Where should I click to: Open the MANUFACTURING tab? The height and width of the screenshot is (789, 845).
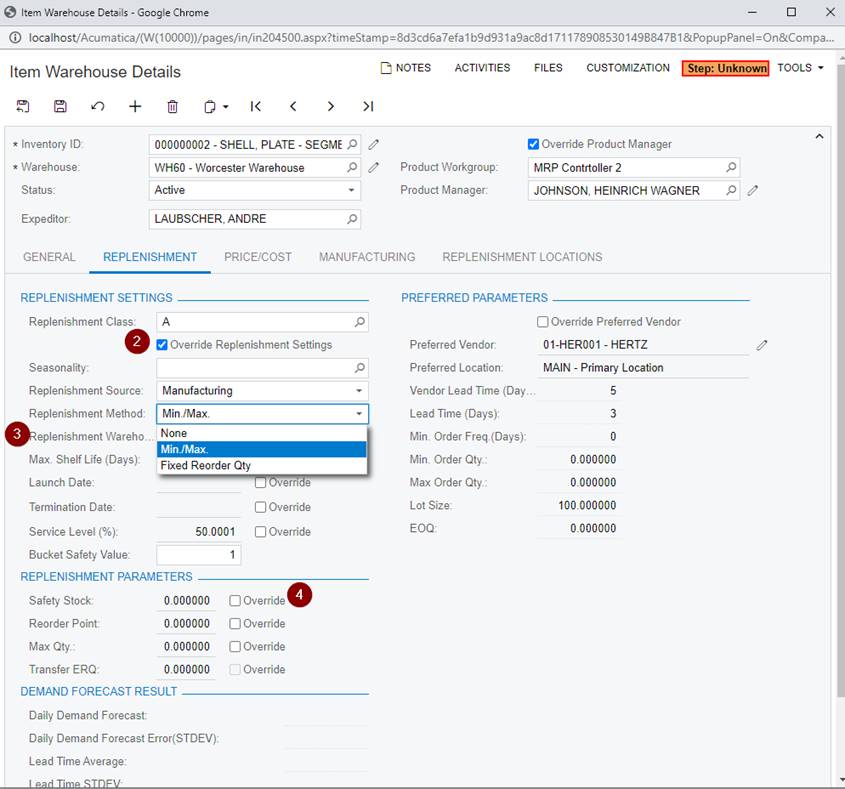tap(366, 257)
